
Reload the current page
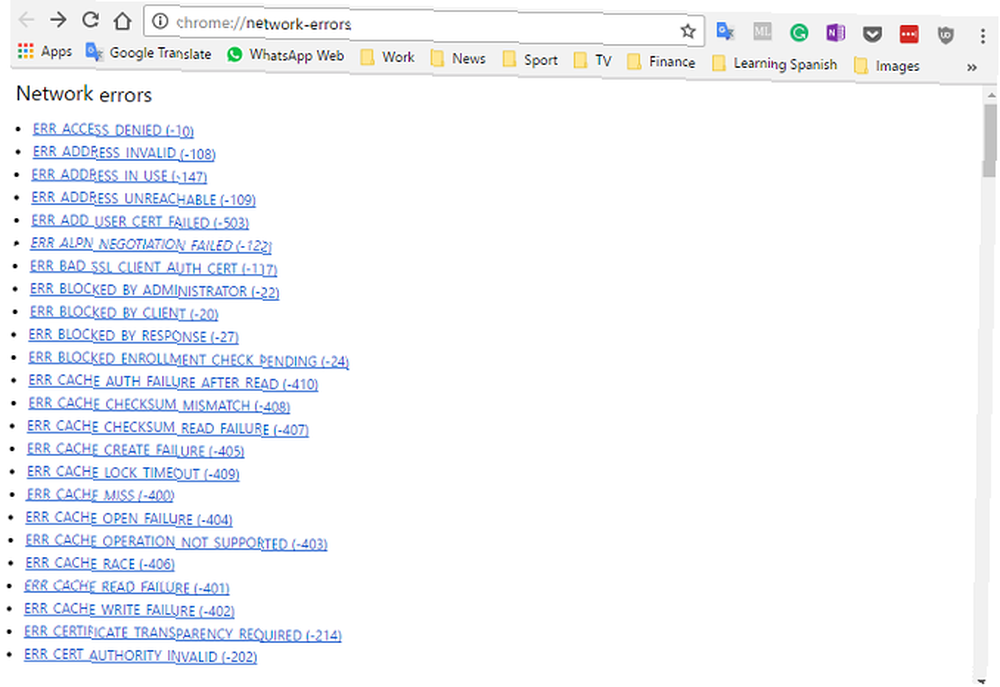pyautogui.click(x=91, y=20)
